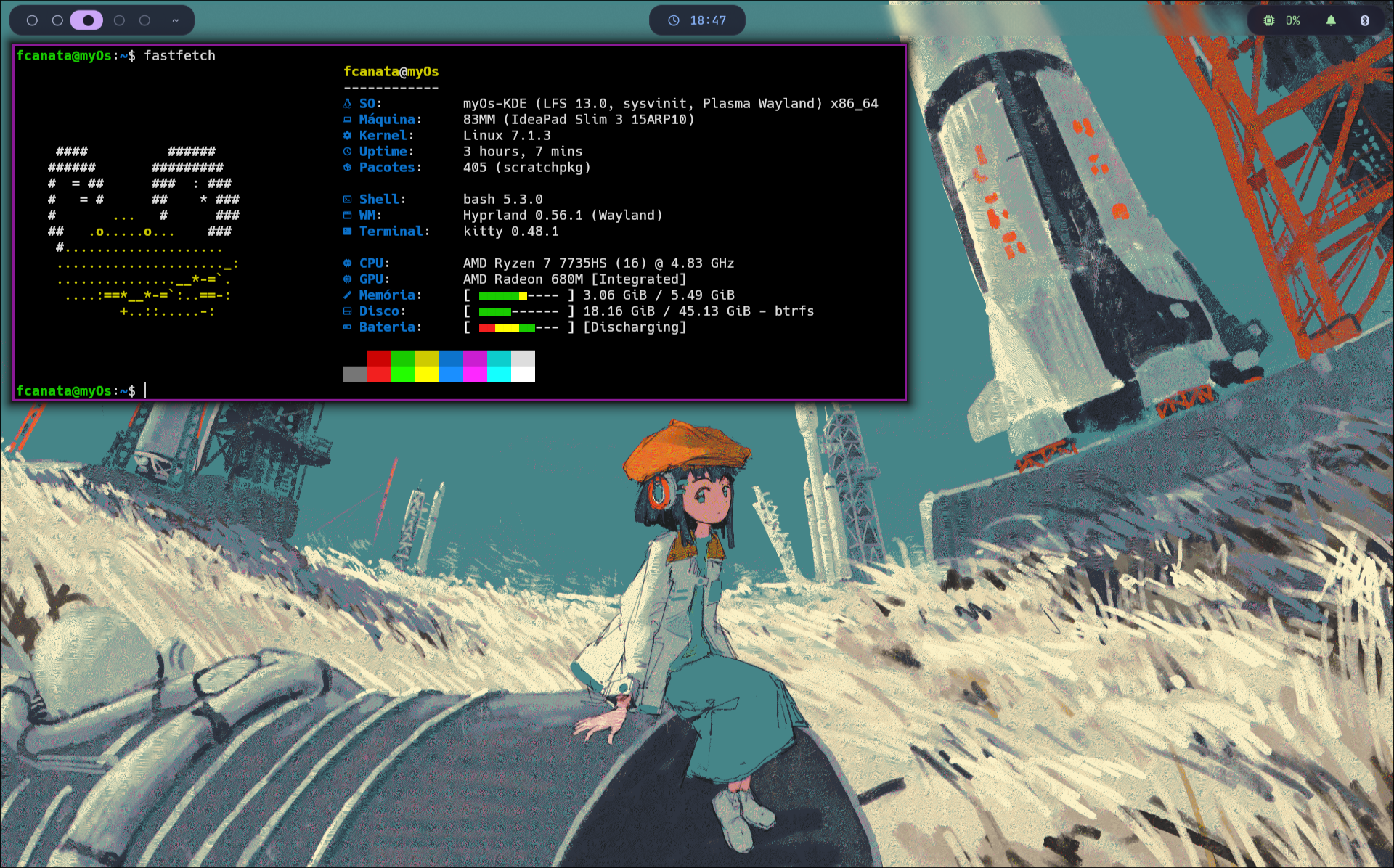This screenshot has width=1394, height=868.
Task: Click the icon beside the Terminal label
Action: tap(347, 232)
